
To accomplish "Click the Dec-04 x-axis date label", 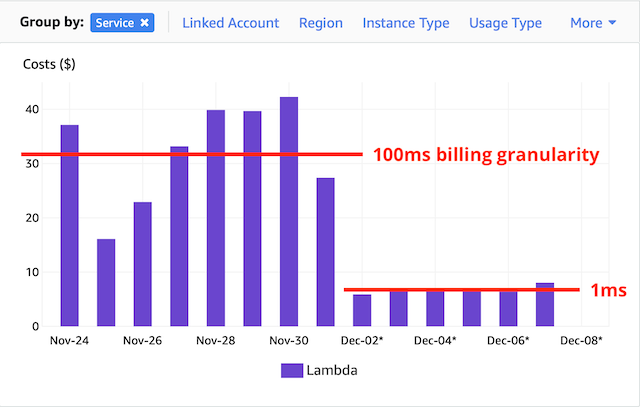I will (435, 340).
